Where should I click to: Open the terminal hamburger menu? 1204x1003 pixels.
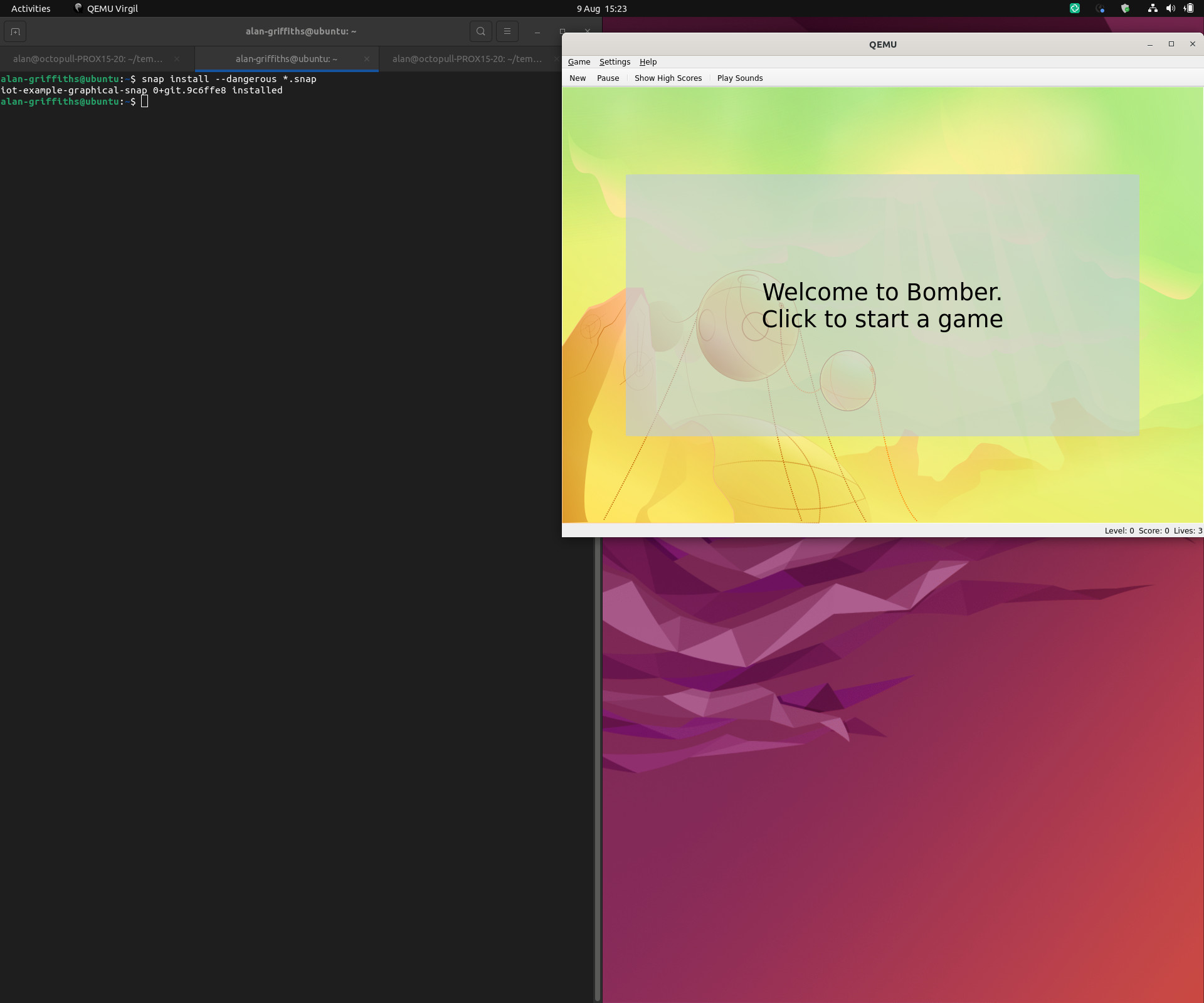tap(507, 31)
